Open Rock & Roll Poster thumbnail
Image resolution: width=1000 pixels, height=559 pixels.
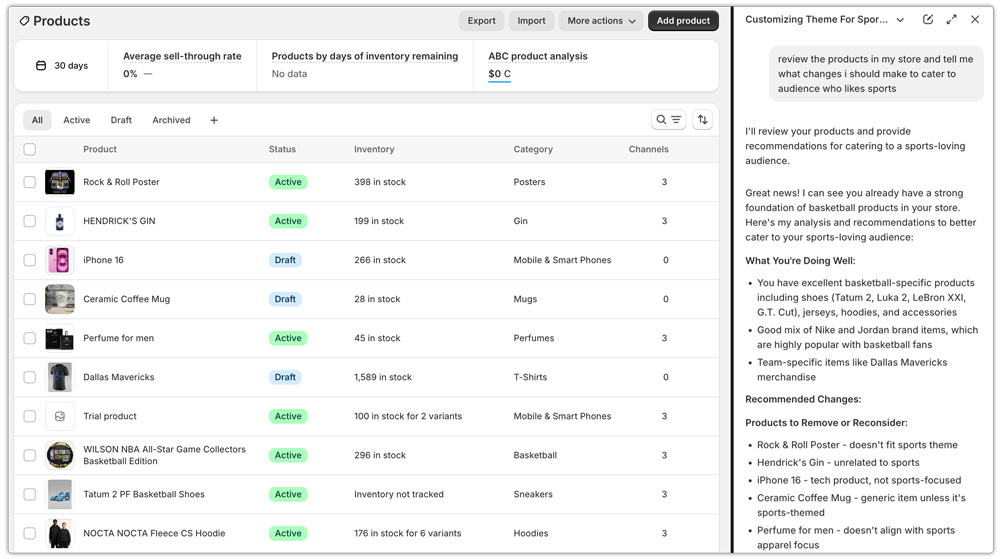[60, 182]
